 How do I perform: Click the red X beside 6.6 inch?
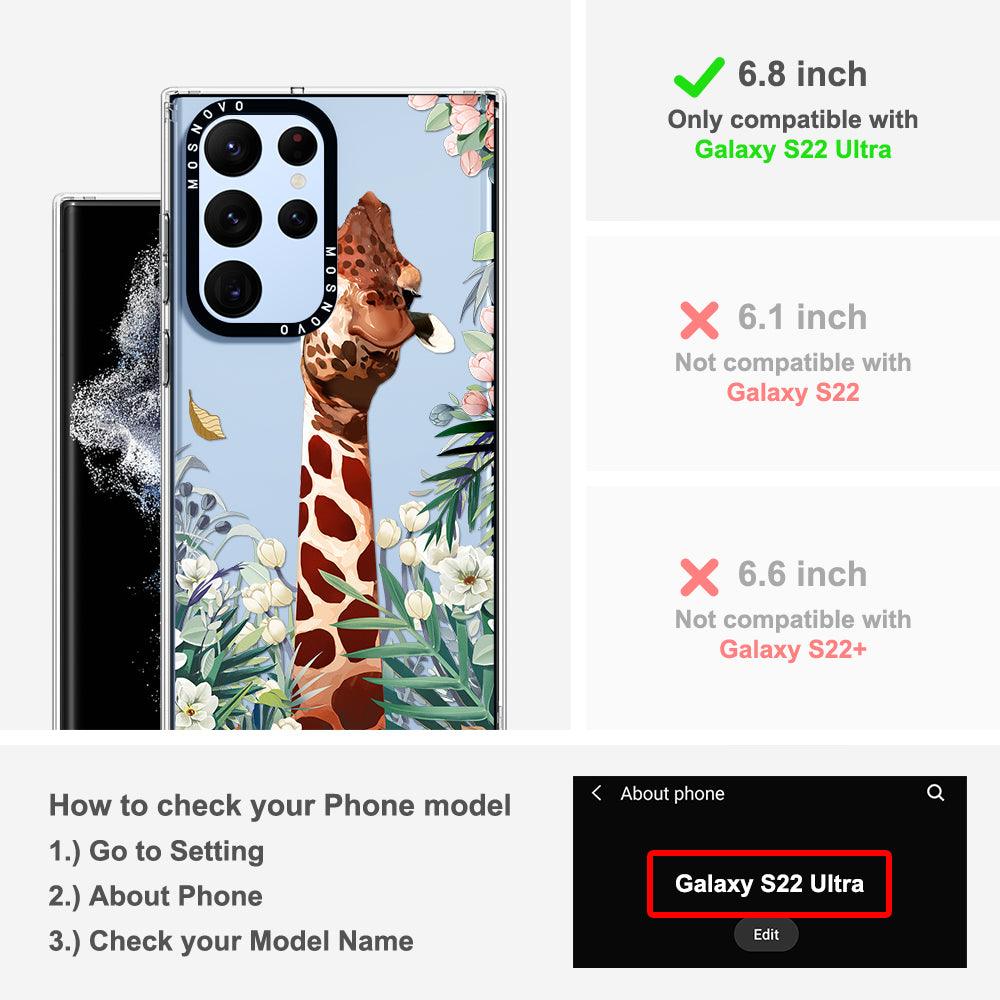[x=699, y=577]
